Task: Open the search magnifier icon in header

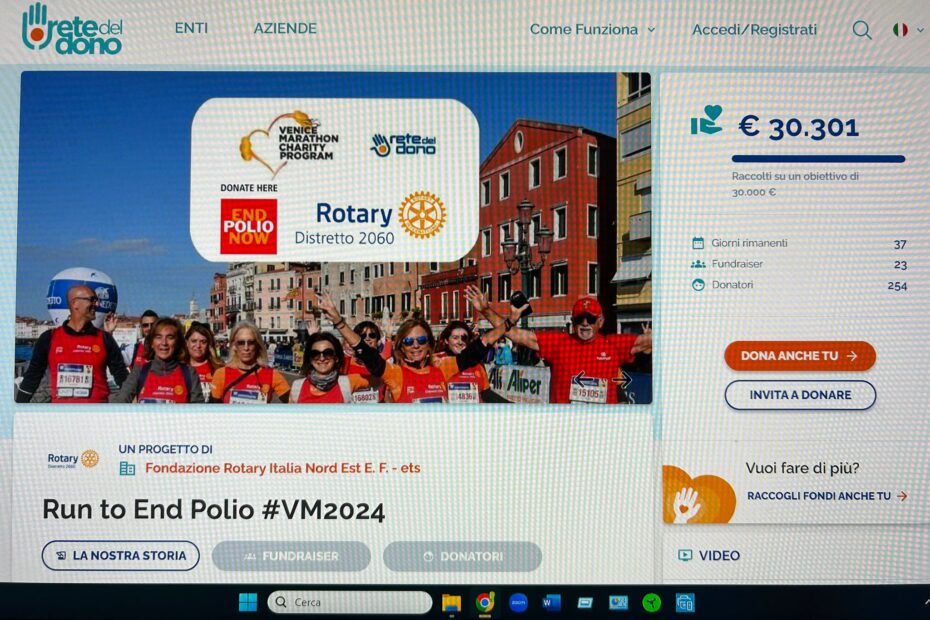Action: (x=861, y=30)
